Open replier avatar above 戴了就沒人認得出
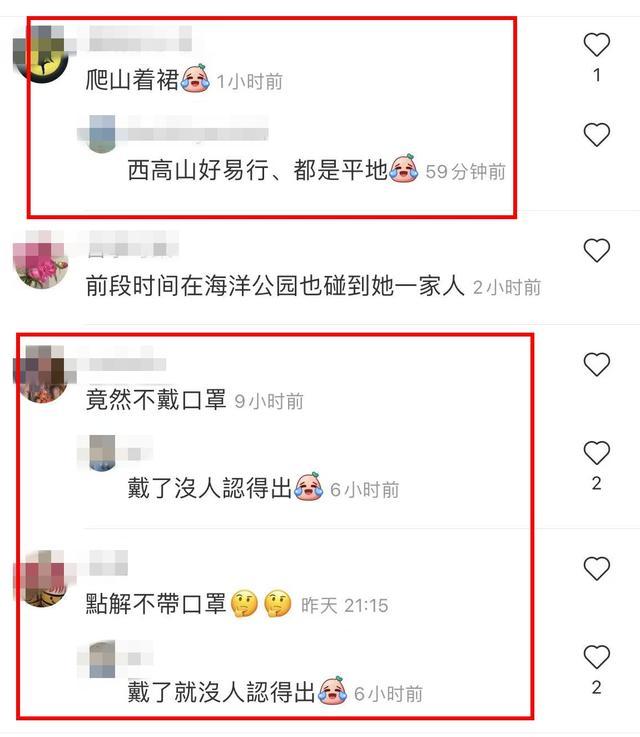This screenshot has height=737, width=640. pos(102,659)
